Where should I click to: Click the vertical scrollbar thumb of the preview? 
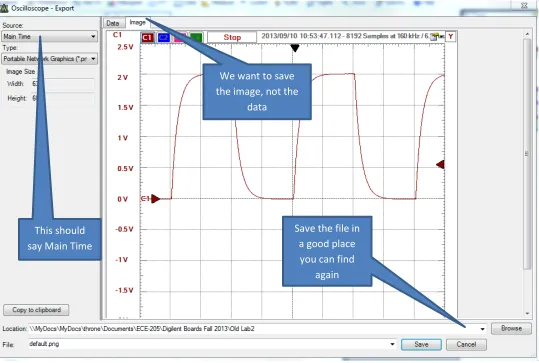click(x=527, y=154)
